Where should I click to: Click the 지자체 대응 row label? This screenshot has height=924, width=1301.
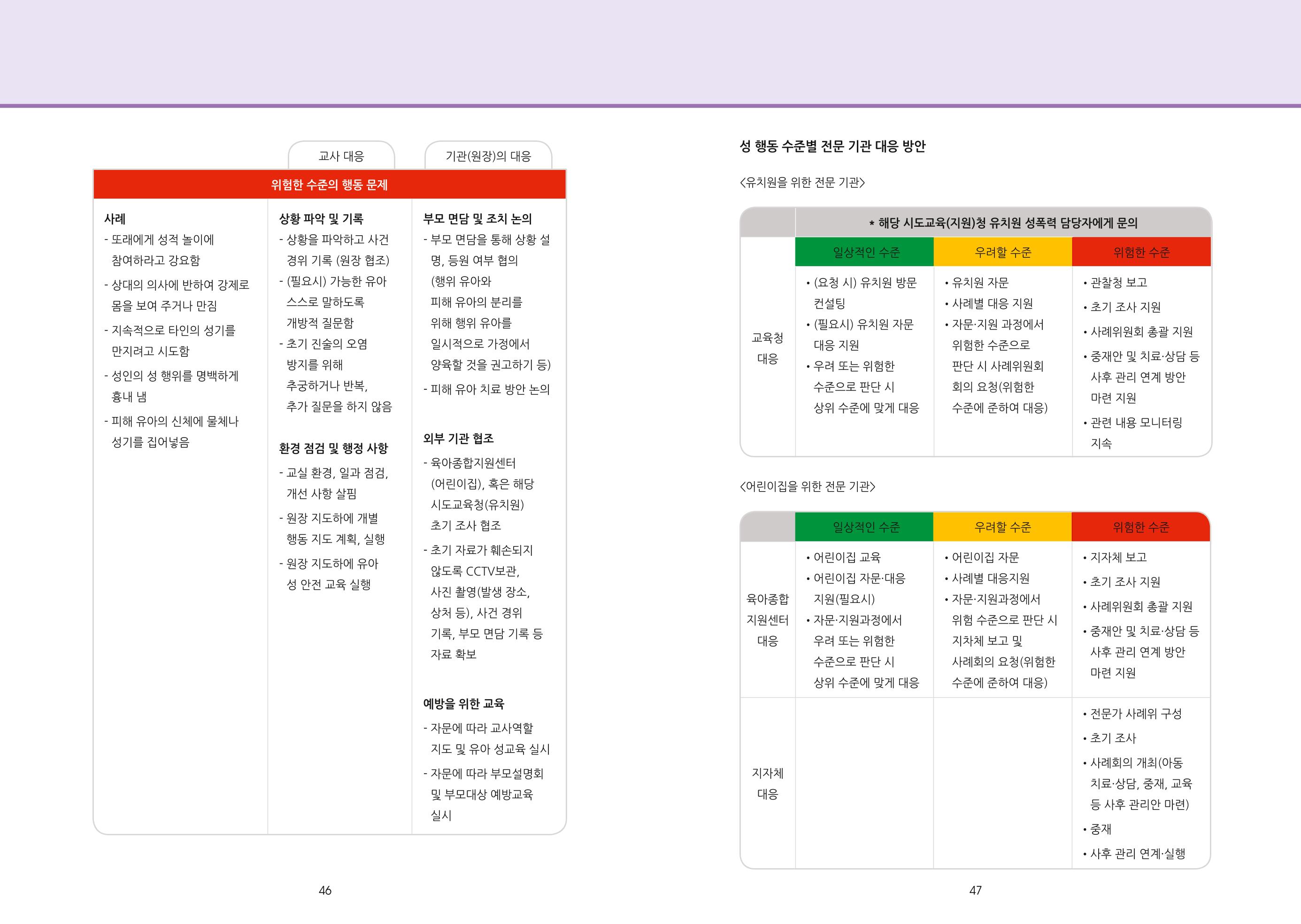pyautogui.click(x=767, y=784)
